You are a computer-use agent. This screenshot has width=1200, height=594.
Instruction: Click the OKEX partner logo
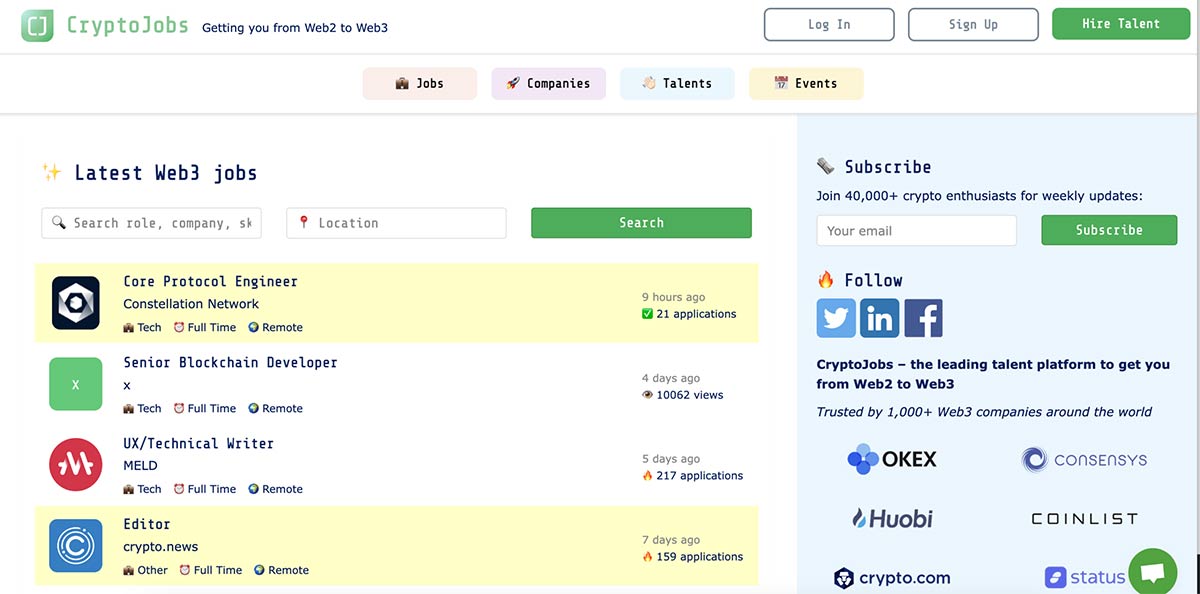(892, 459)
